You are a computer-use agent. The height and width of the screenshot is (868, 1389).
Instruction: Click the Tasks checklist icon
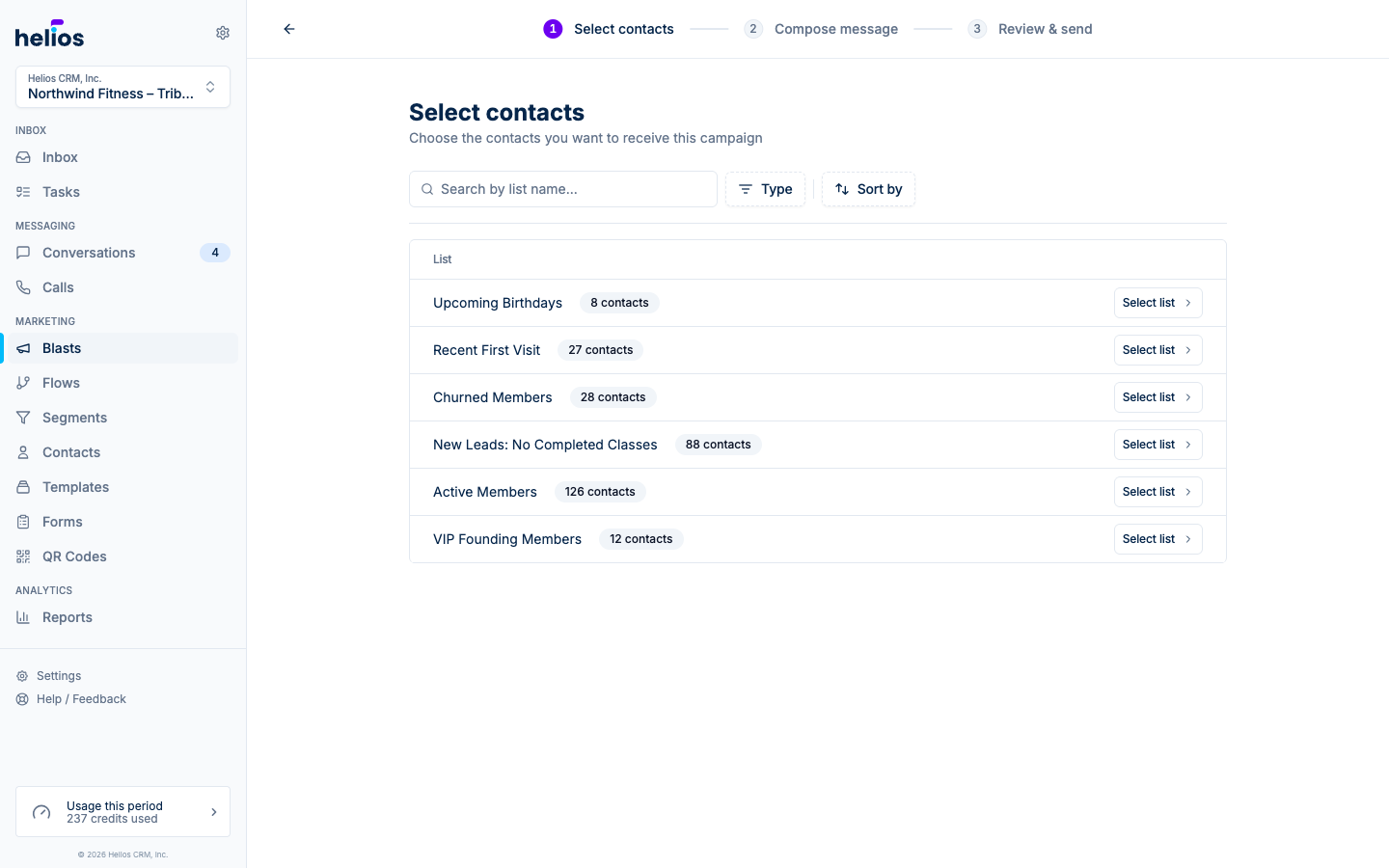tap(23, 192)
